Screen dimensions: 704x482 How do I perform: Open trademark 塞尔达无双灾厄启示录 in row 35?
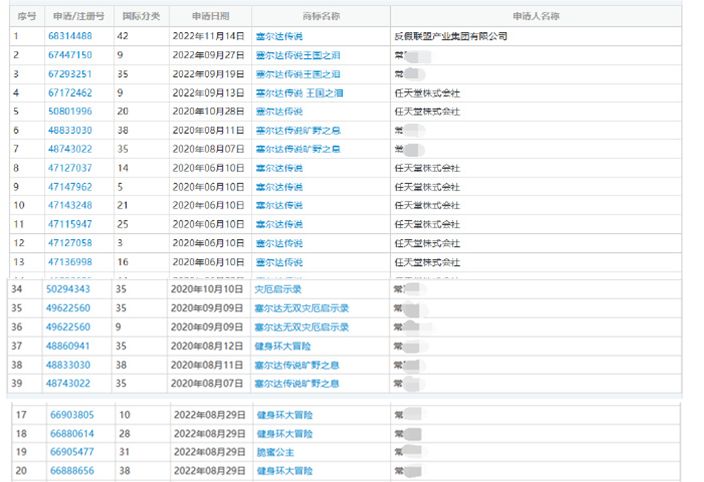tap(302, 308)
